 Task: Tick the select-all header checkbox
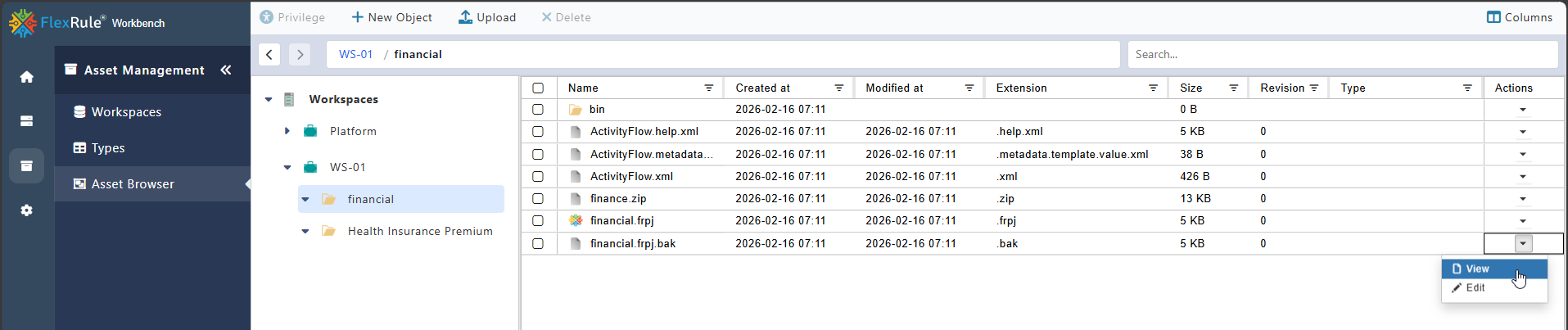538,88
